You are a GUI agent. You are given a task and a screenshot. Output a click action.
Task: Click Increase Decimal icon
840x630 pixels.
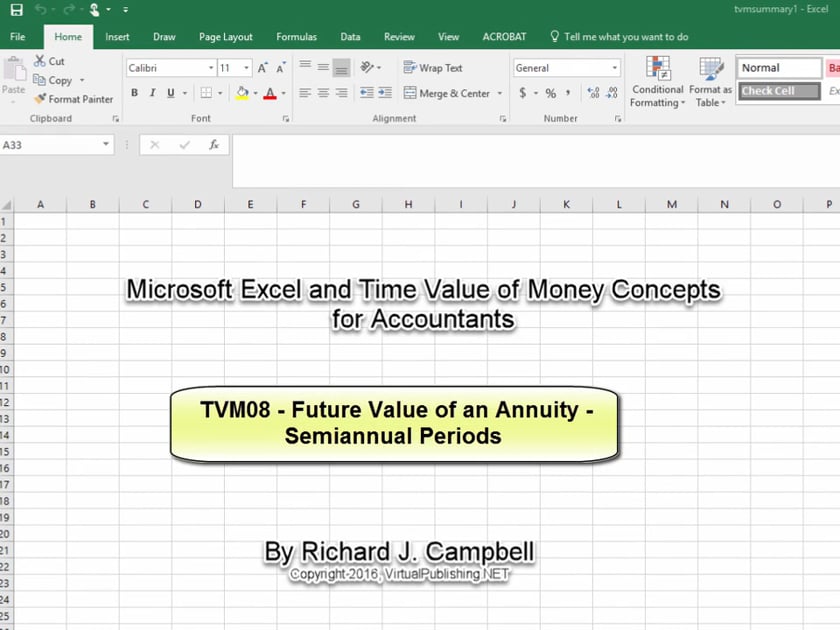tap(593, 93)
